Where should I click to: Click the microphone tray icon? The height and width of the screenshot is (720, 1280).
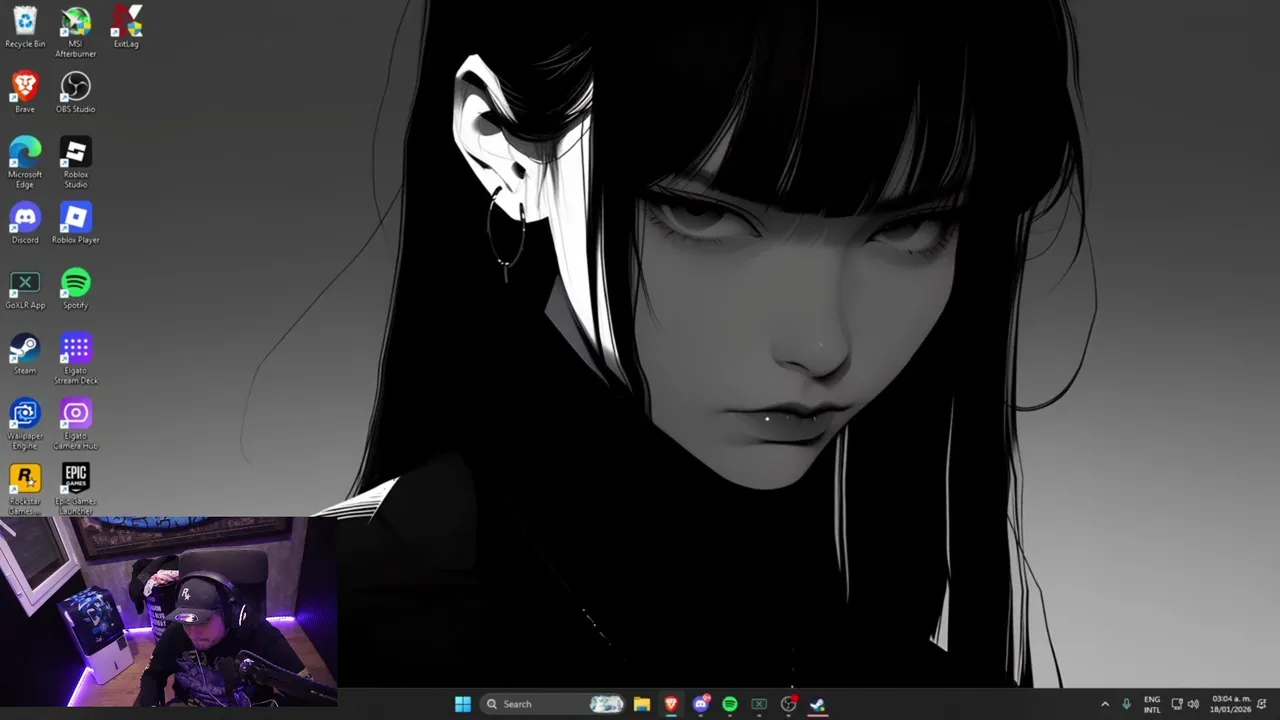coord(1127,704)
